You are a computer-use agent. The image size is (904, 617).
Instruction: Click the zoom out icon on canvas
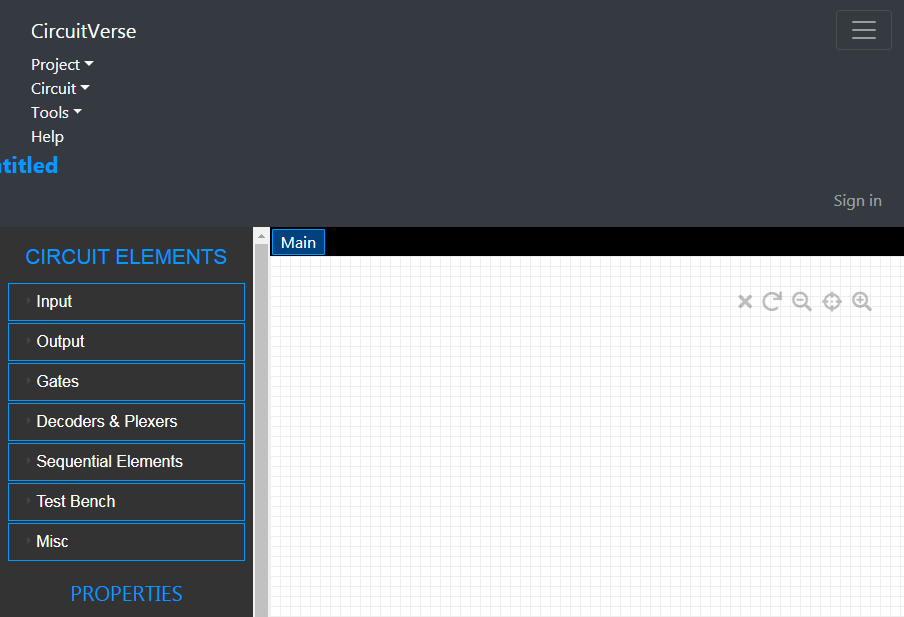click(x=801, y=301)
